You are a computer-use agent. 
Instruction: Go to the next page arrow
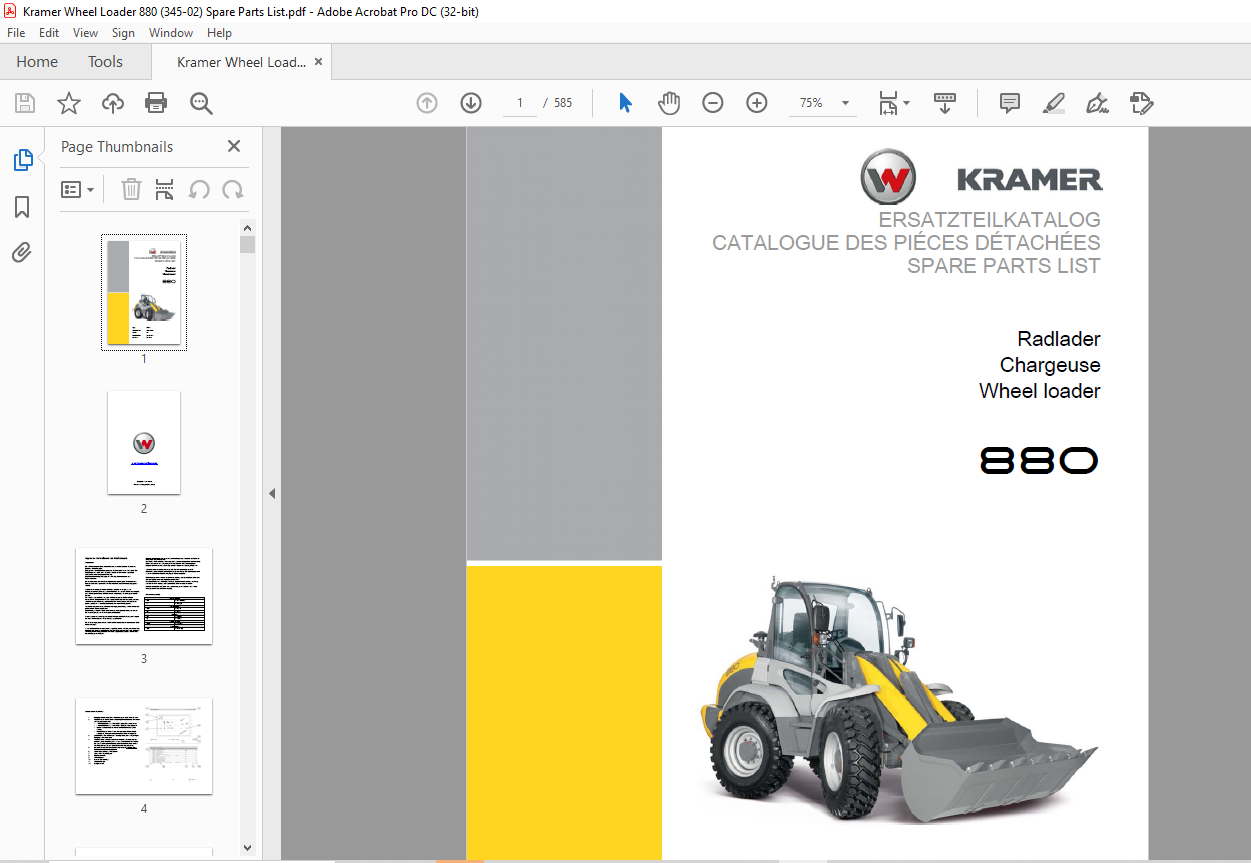click(x=471, y=103)
